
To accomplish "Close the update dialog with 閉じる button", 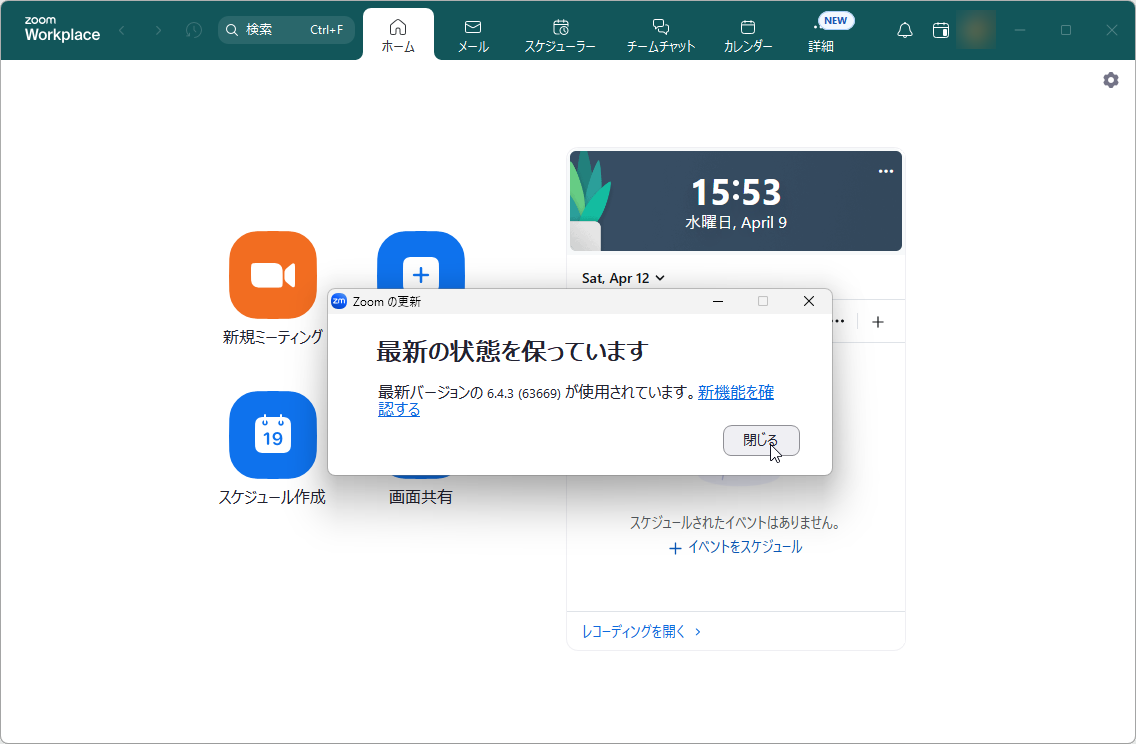I will click(x=761, y=440).
